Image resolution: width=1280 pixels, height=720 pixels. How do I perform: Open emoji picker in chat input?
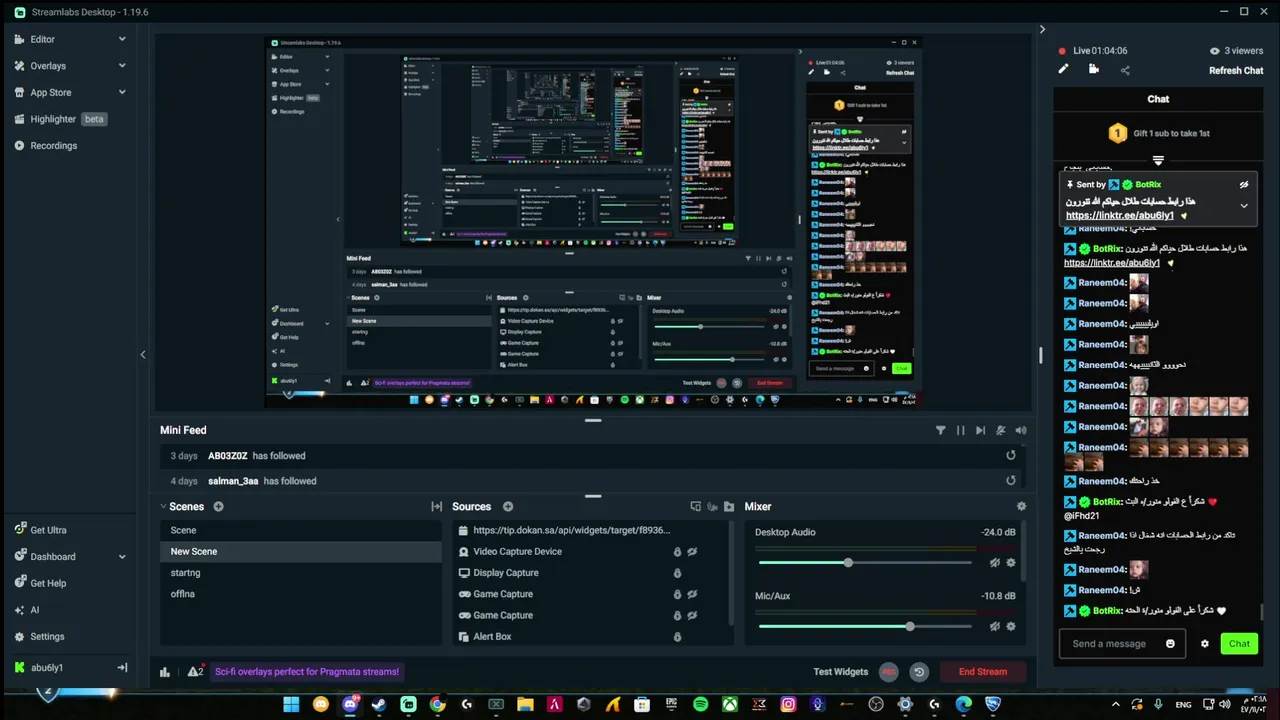pyautogui.click(x=1171, y=644)
